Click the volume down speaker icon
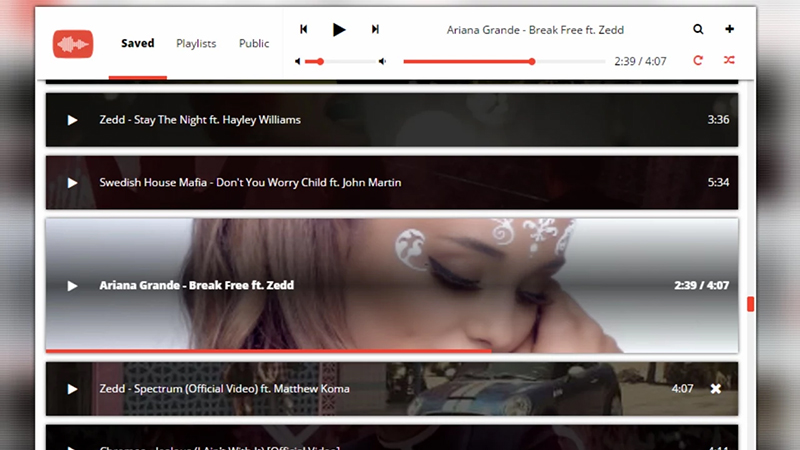 (297, 61)
